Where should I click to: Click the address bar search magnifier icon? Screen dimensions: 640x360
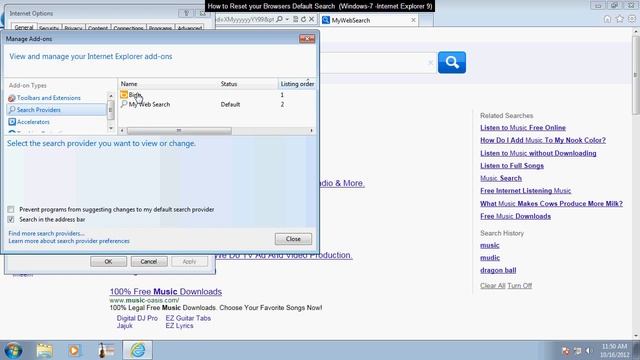[x=279, y=19]
